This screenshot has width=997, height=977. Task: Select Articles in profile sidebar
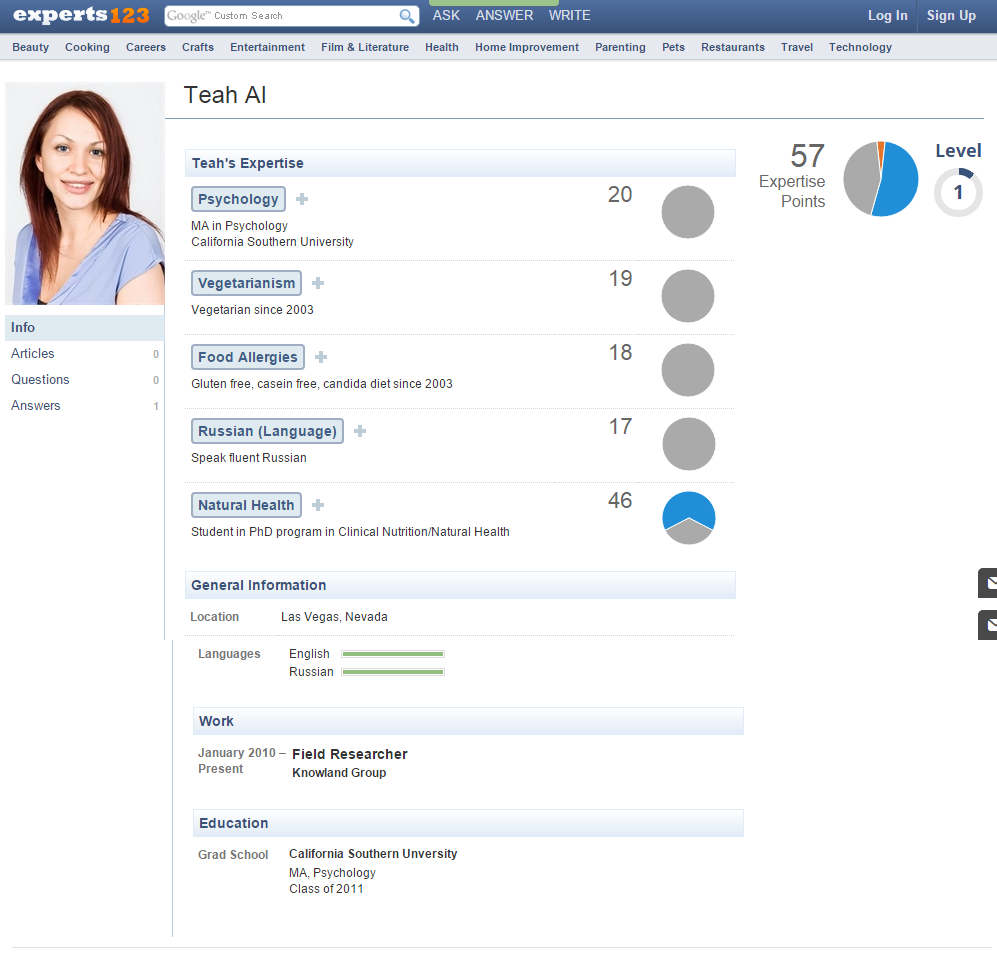(85, 353)
